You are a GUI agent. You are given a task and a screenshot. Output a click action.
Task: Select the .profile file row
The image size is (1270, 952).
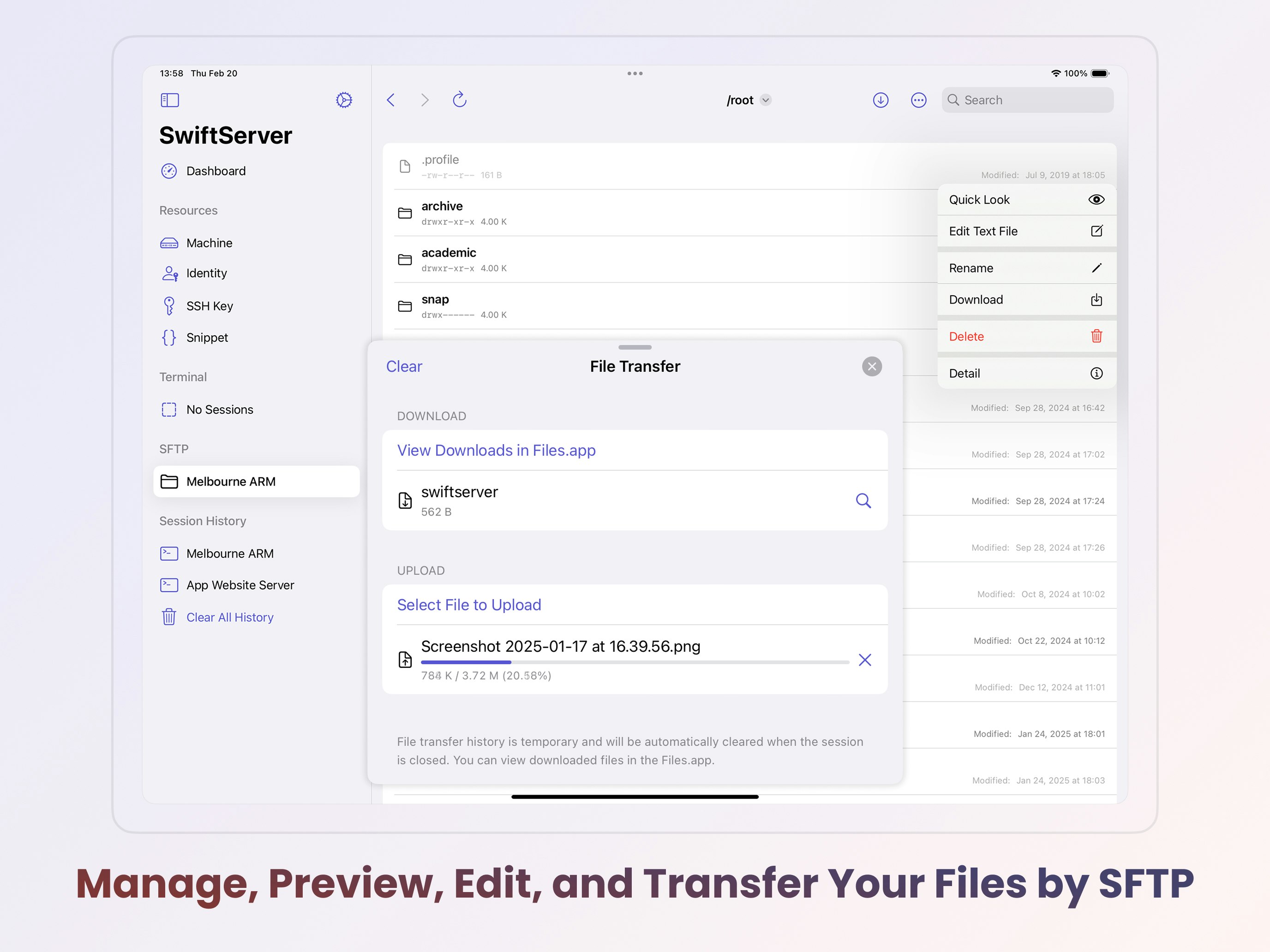[749, 167]
